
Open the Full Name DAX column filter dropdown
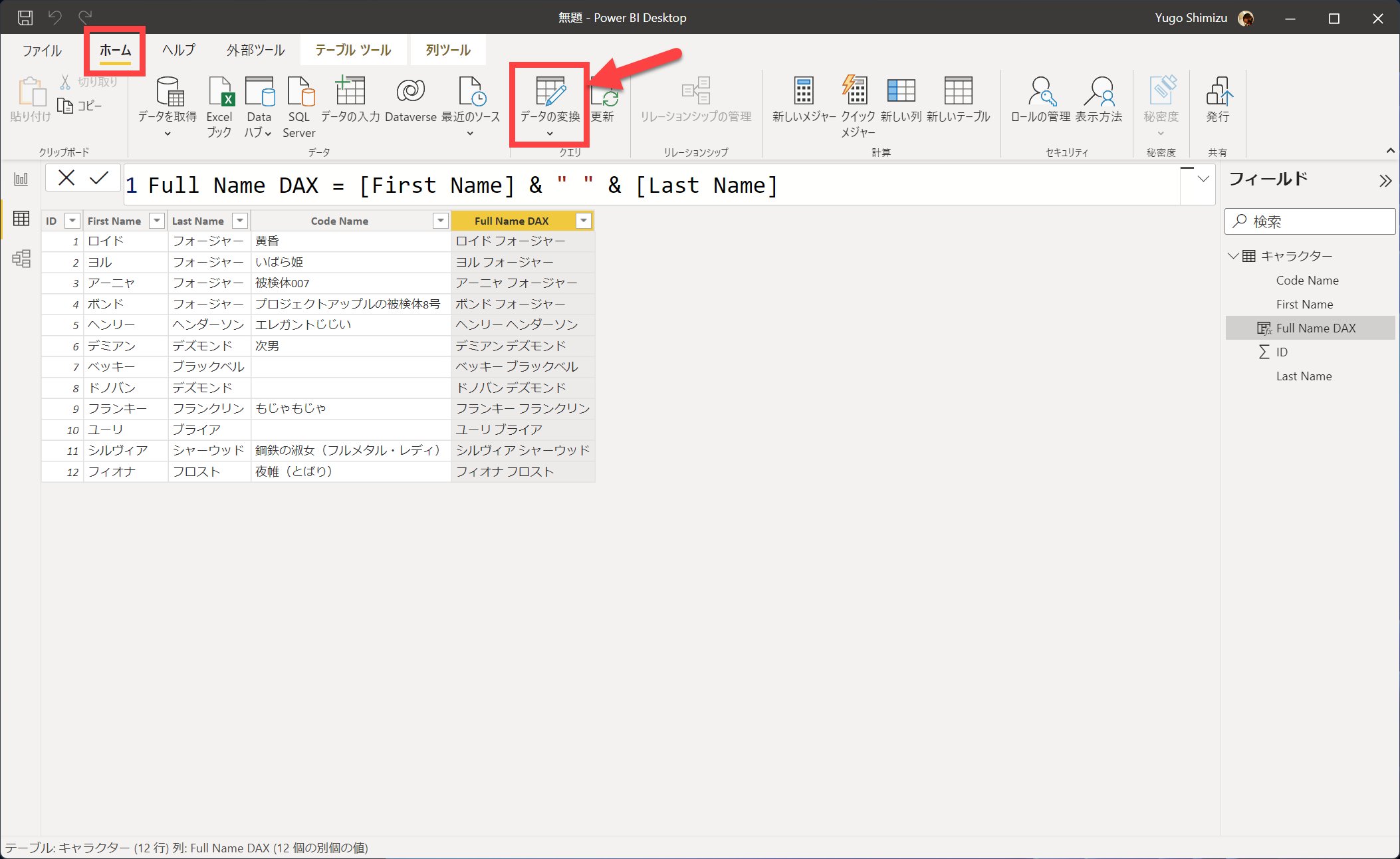click(583, 221)
